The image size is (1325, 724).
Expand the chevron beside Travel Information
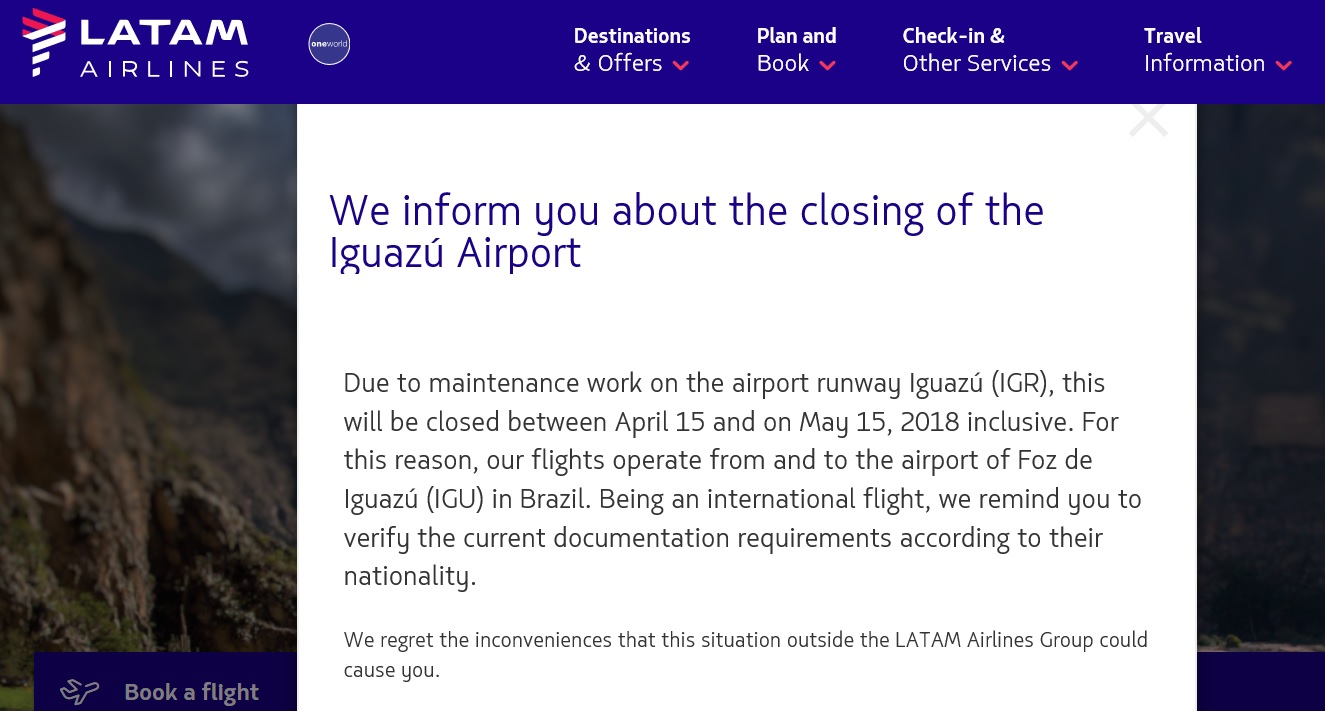(1284, 66)
